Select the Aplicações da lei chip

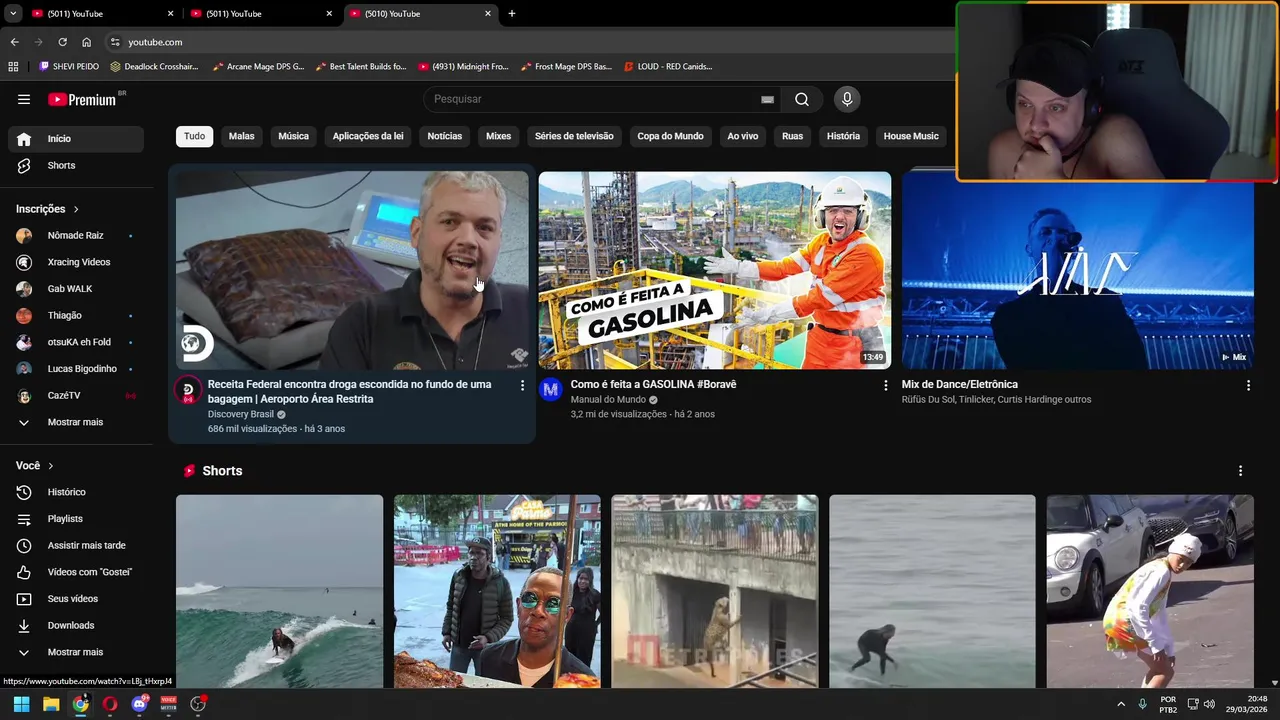[x=368, y=136]
